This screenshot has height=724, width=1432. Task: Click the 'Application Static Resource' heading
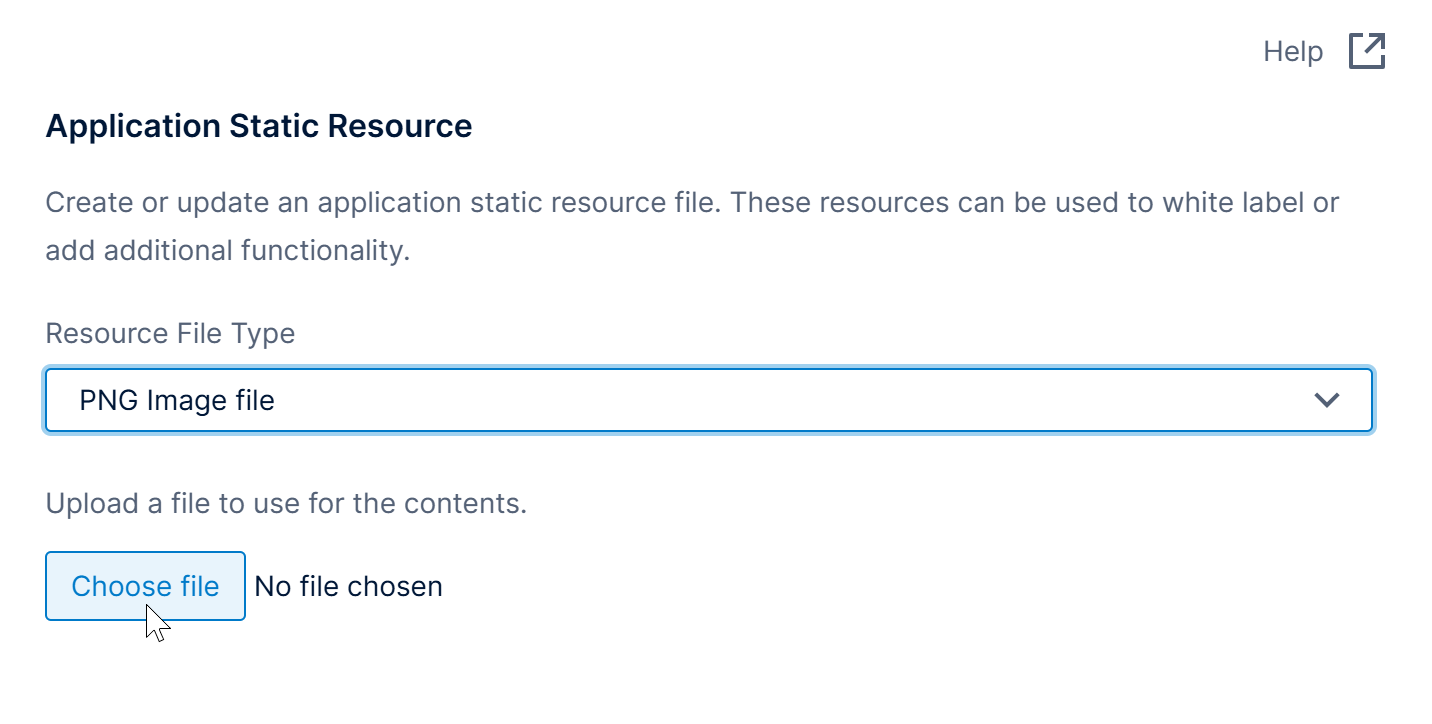click(x=259, y=126)
